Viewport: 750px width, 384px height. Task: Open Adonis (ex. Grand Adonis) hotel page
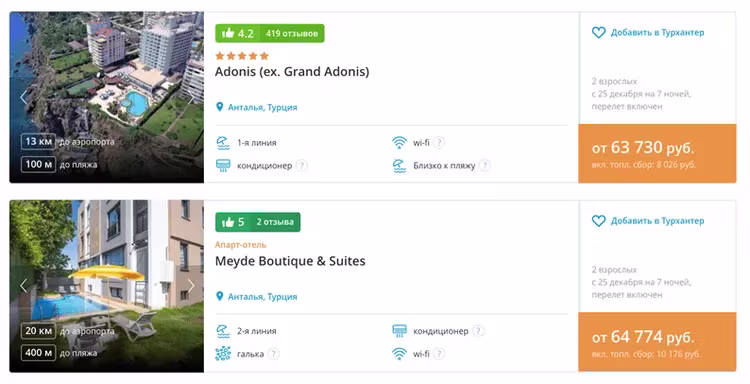pyautogui.click(x=292, y=72)
